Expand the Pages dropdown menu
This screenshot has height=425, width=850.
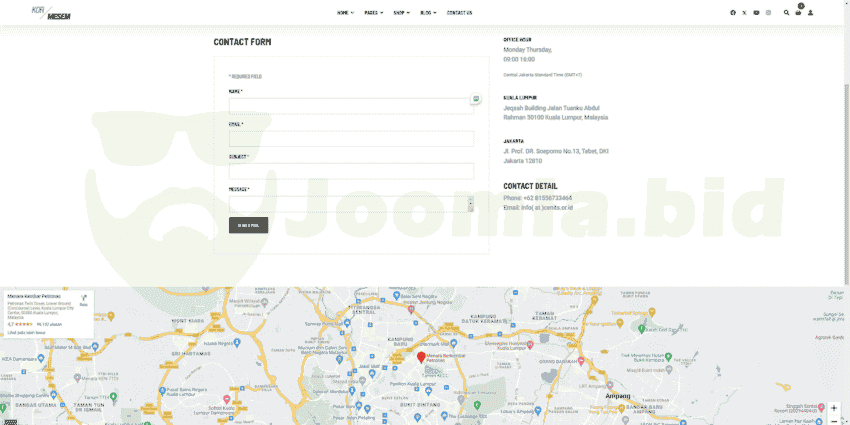click(373, 13)
